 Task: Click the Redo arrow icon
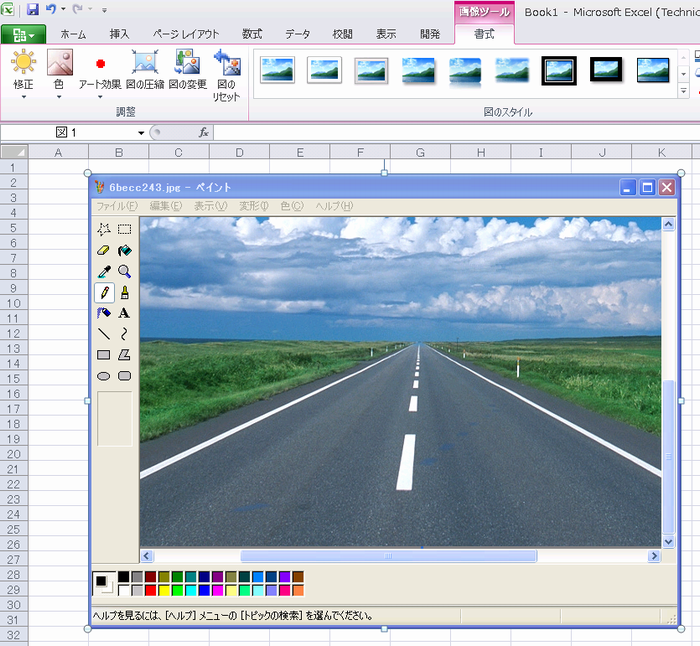[x=78, y=9]
